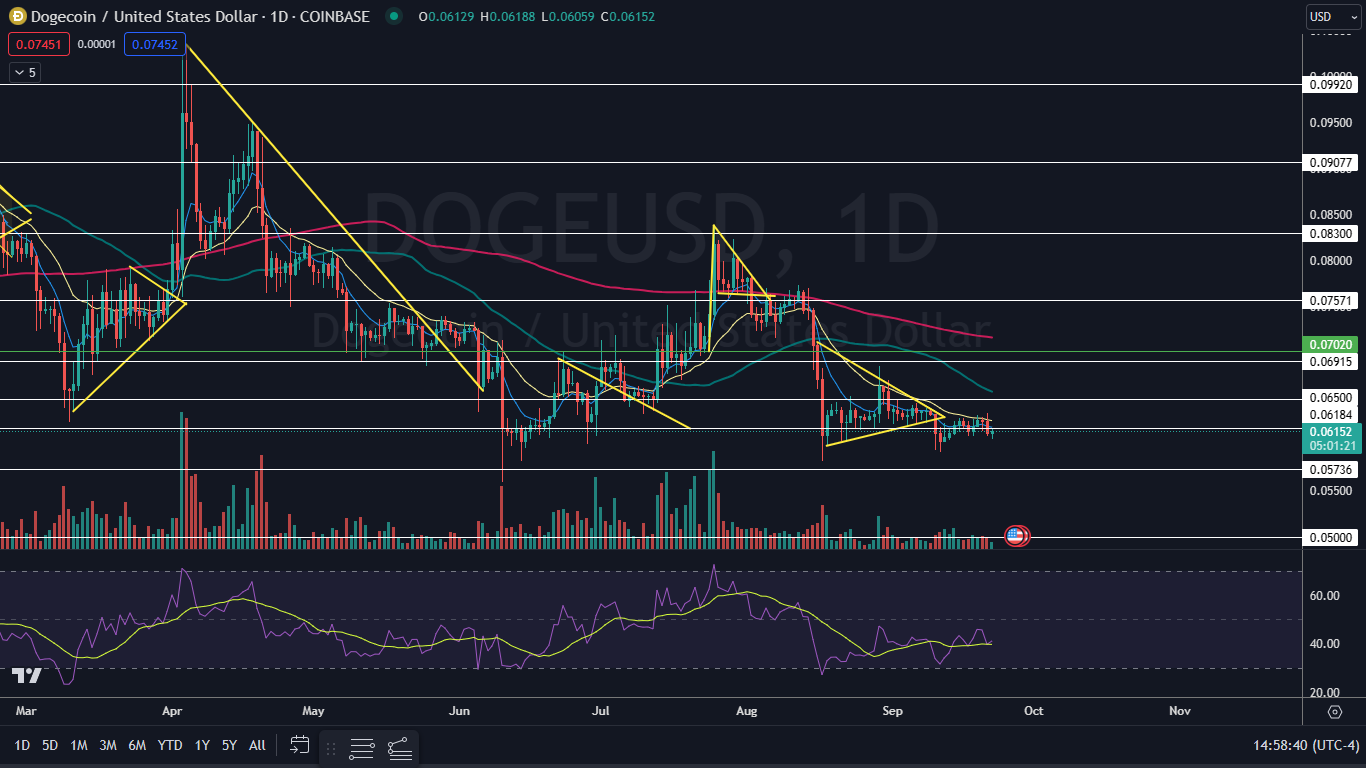The height and width of the screenshot is (768, 1366).
Task: Select the All time range
Action: point(257,744)
